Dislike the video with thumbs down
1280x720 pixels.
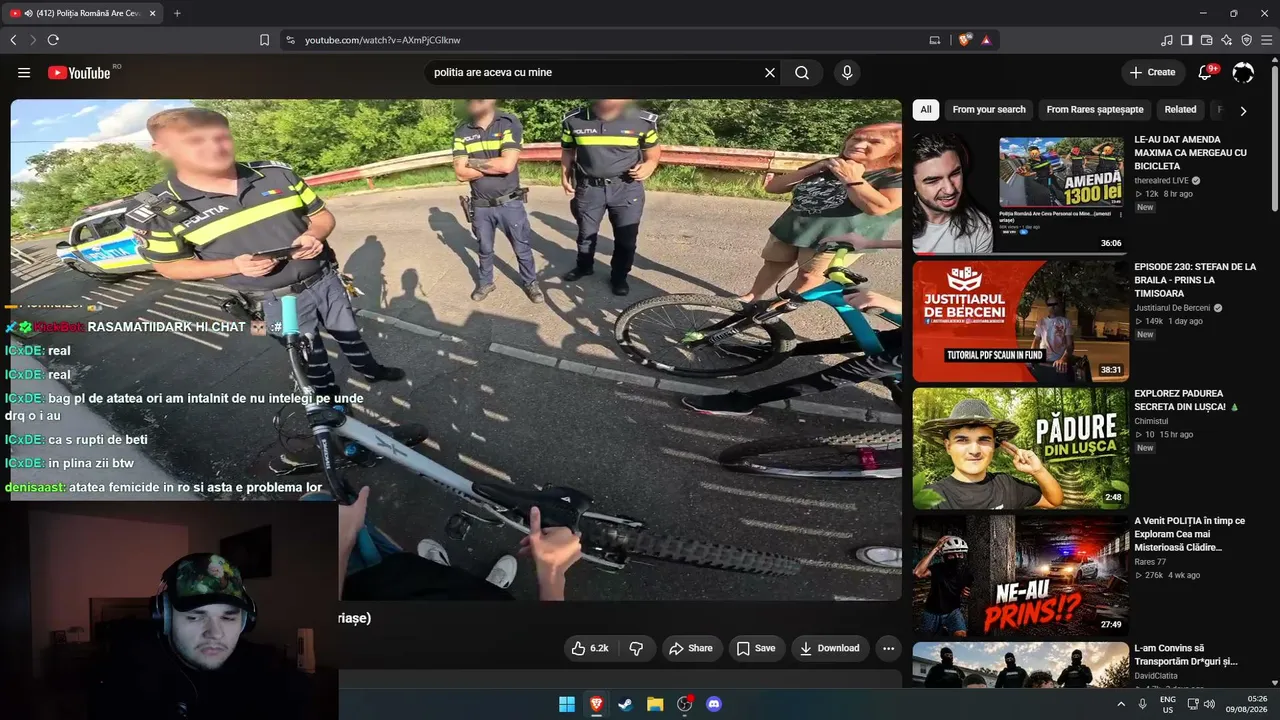636,648
